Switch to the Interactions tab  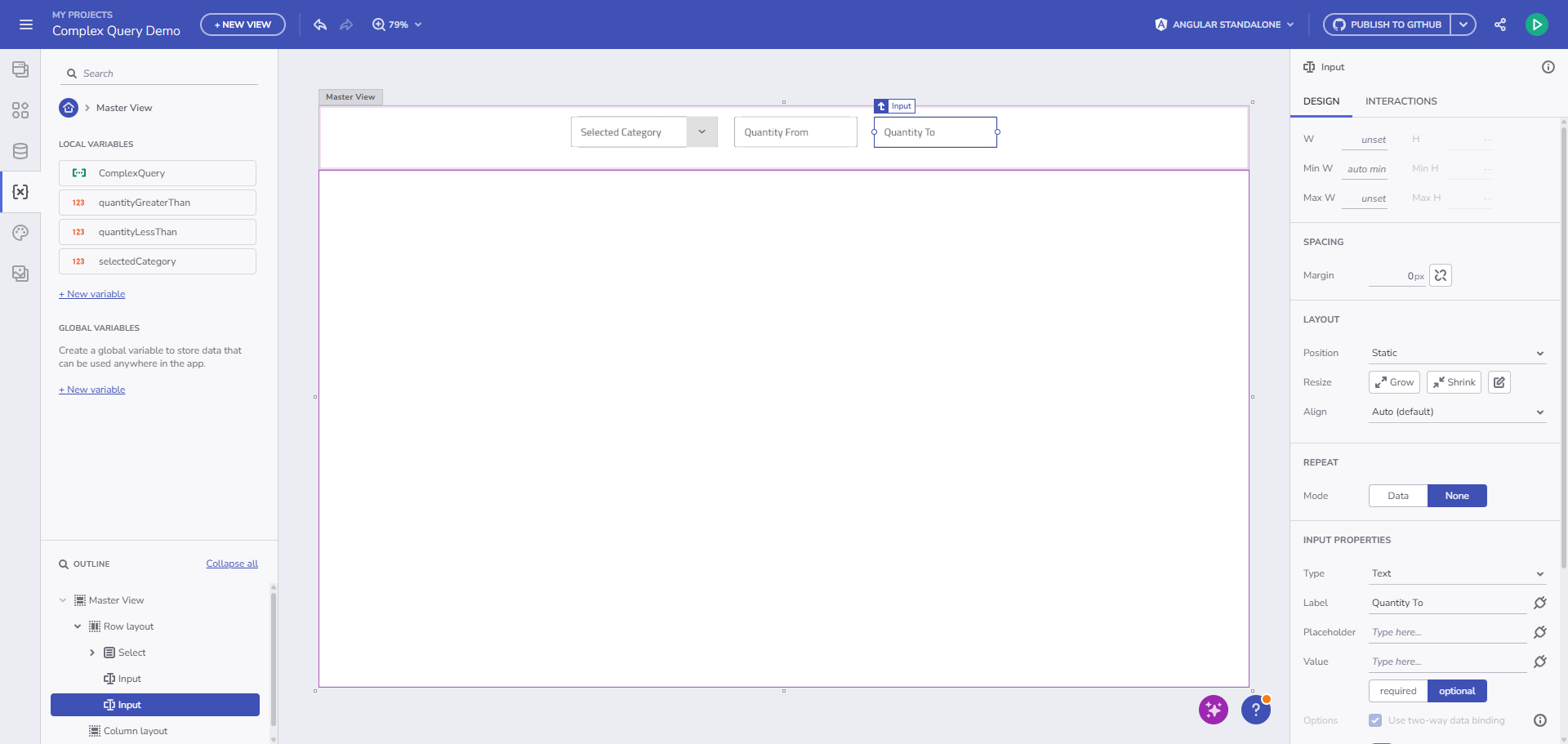point(1401,101)
